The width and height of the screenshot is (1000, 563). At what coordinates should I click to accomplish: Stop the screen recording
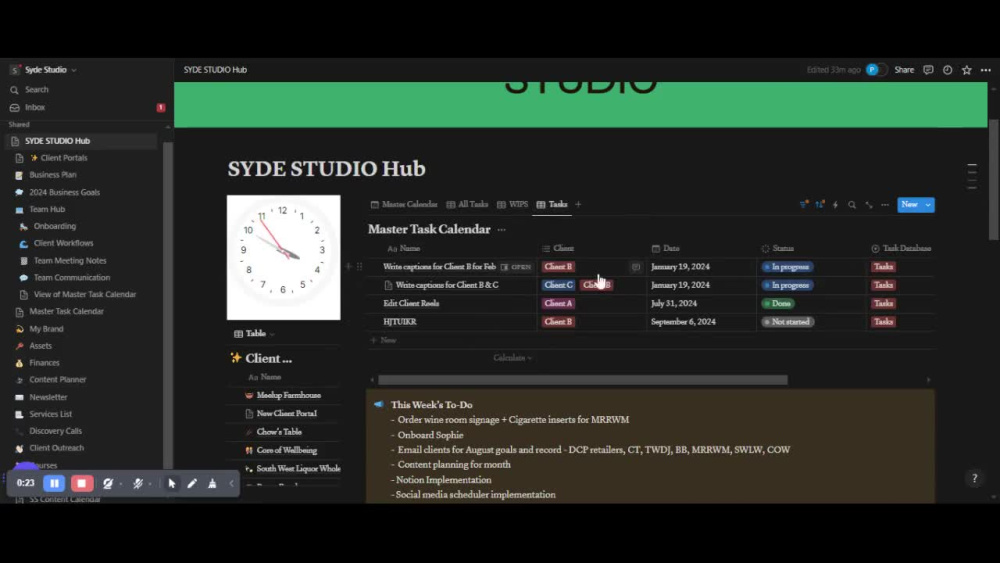(x=81, y=483)
